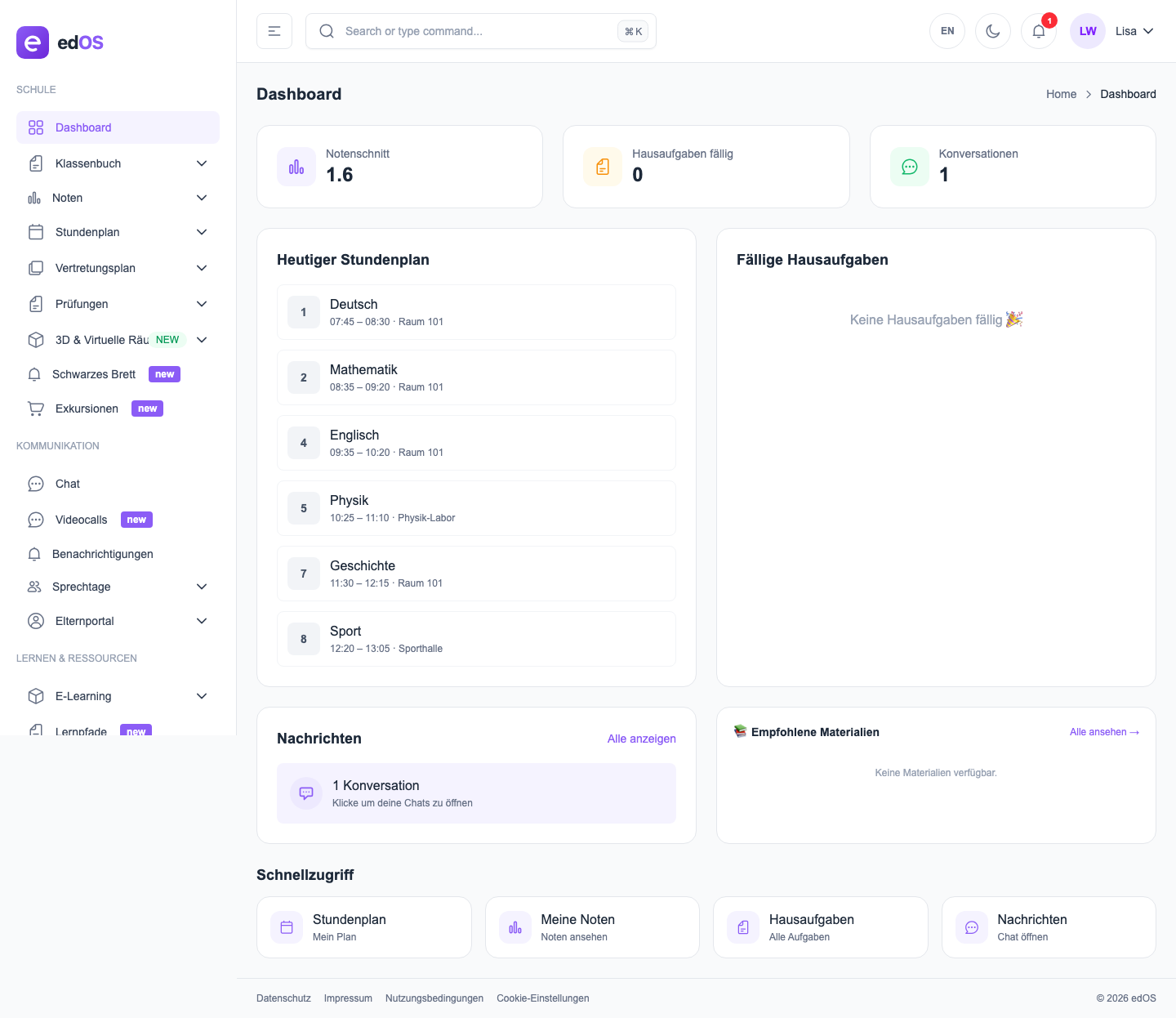The image size is (1176, 1018).
Task: Click the Meine Noten shortcut icon
Action: 515,927
